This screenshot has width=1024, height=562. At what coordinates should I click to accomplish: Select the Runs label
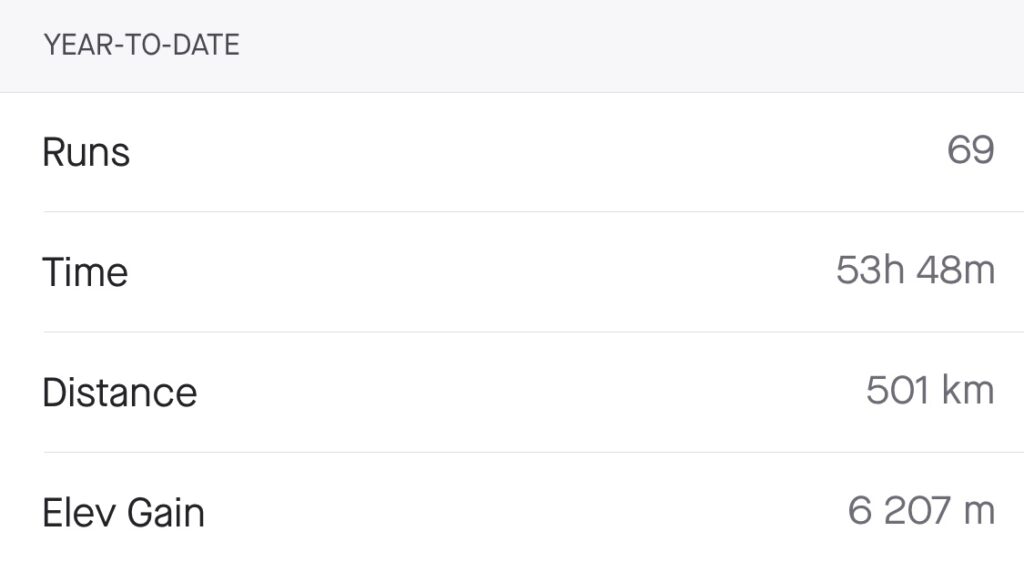(86, 153)
